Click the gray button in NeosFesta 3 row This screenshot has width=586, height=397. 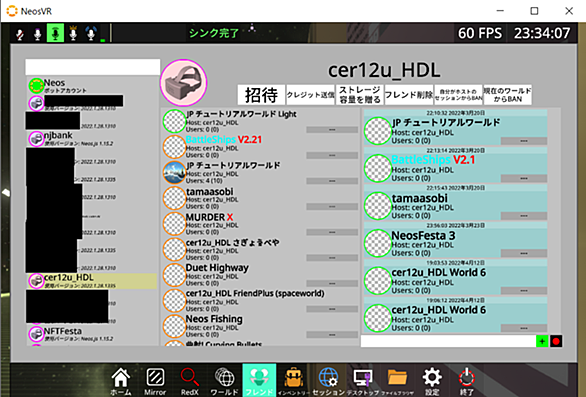(524, 253)
